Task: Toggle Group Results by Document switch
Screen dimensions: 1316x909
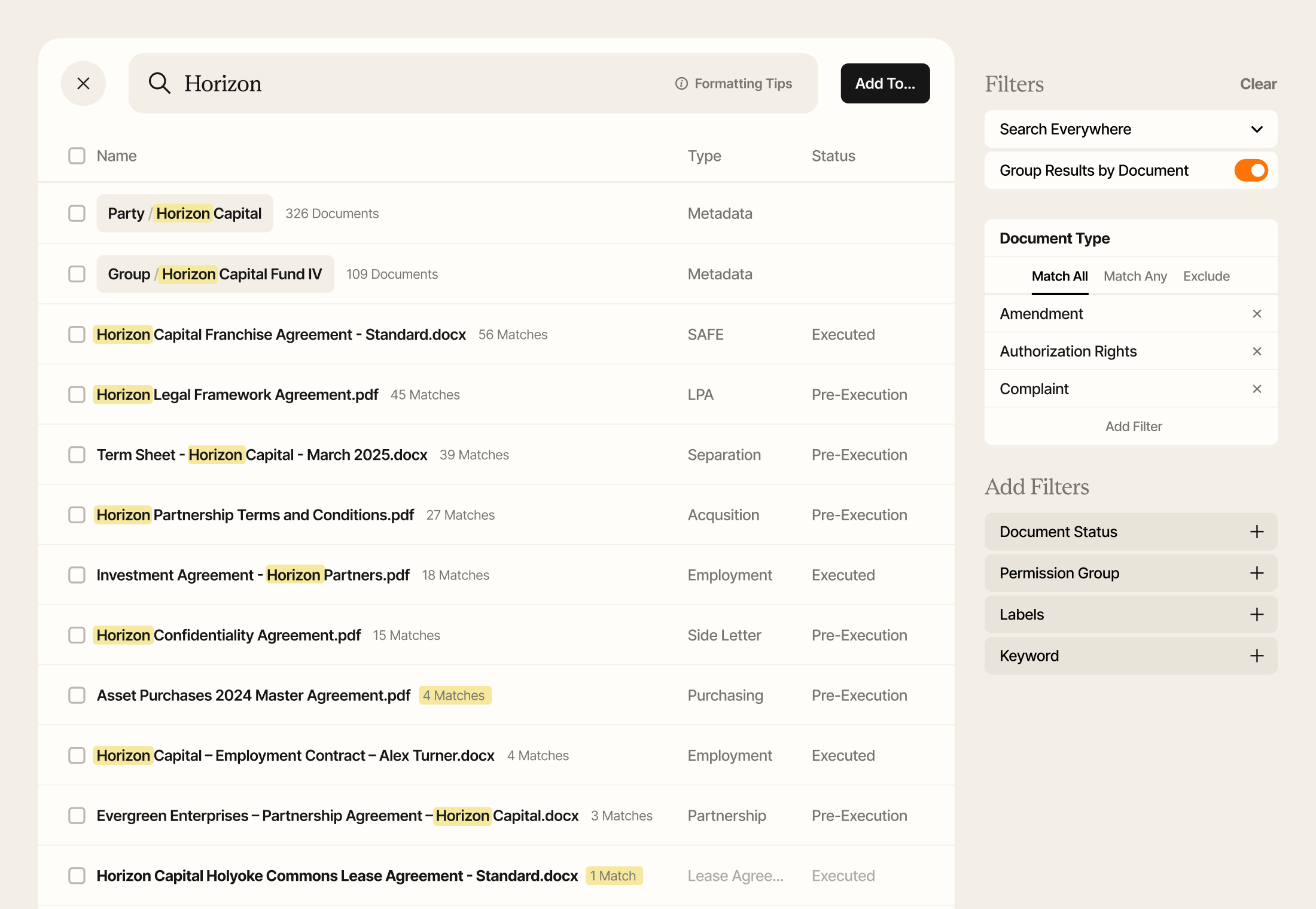Action: pos(1251,170)
